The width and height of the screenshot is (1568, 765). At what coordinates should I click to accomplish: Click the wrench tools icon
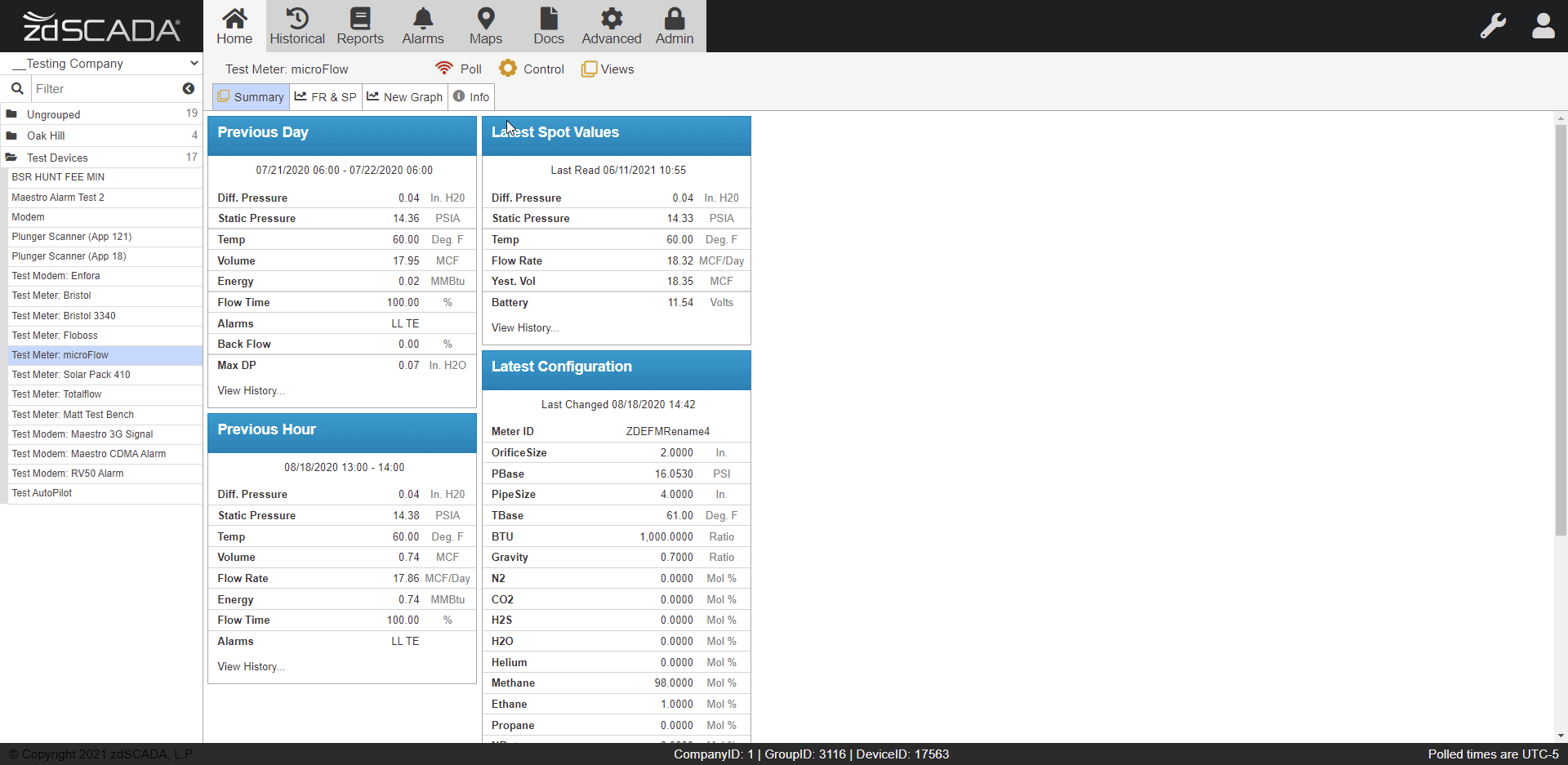point(1494,25)
